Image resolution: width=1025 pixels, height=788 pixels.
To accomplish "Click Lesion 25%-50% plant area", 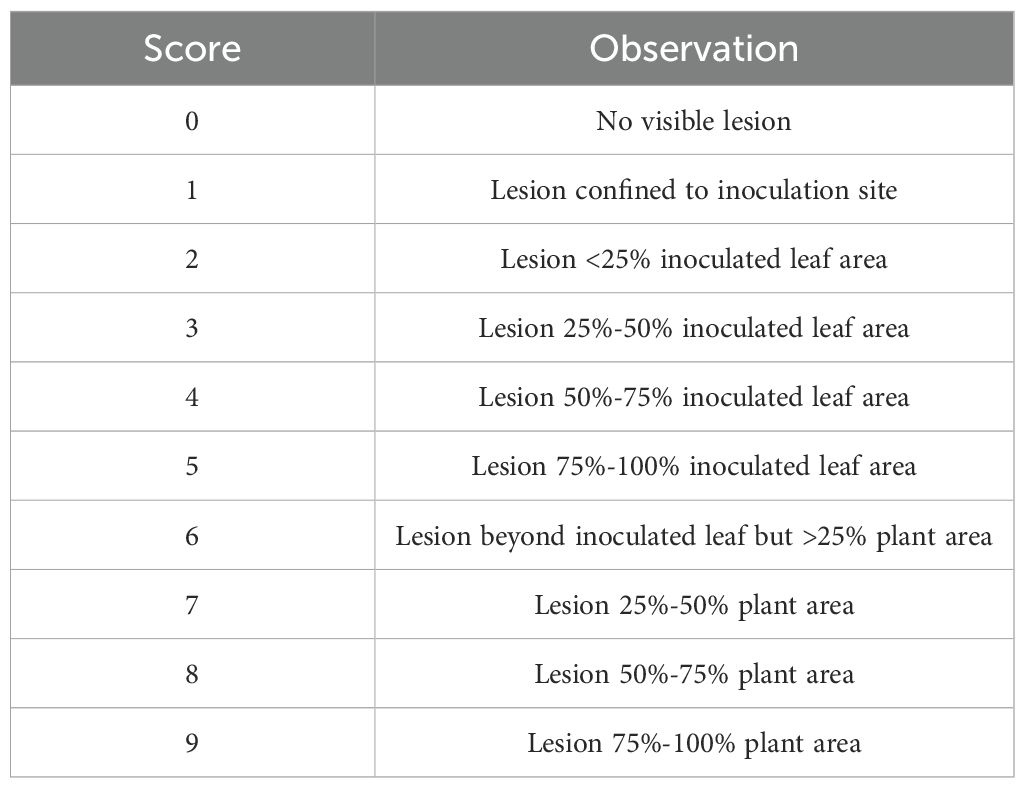I will [693, 605].
